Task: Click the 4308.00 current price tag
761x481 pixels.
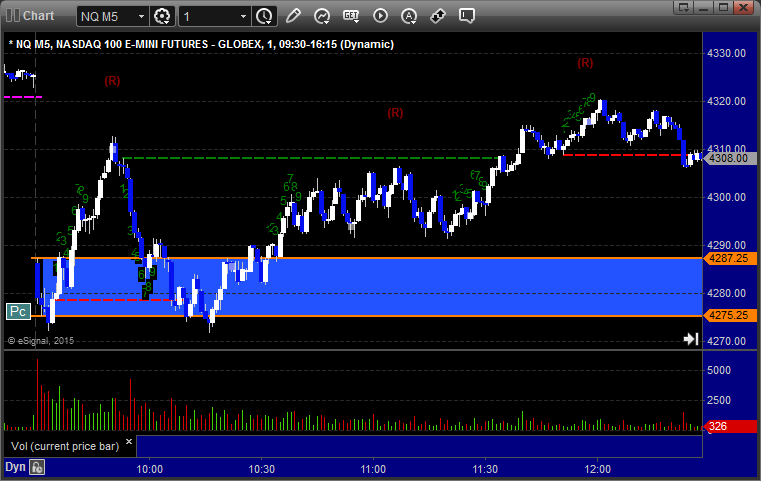Action: tap(731, 158)
